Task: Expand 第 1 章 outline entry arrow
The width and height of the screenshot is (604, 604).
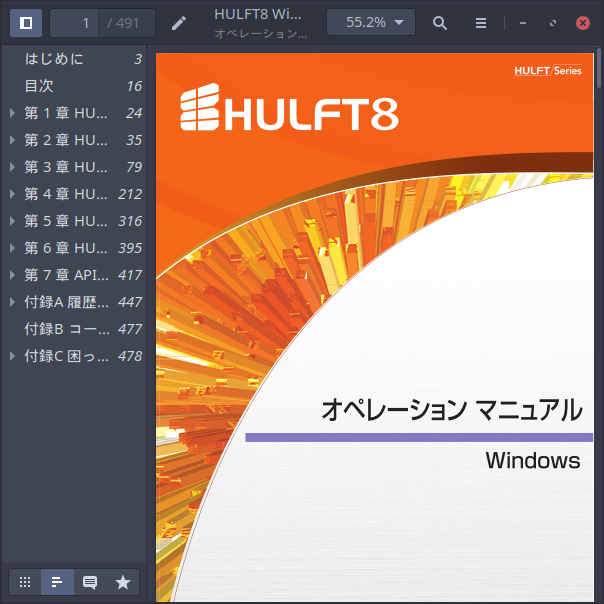Action: pyautogui.click(x=12, y=113)
